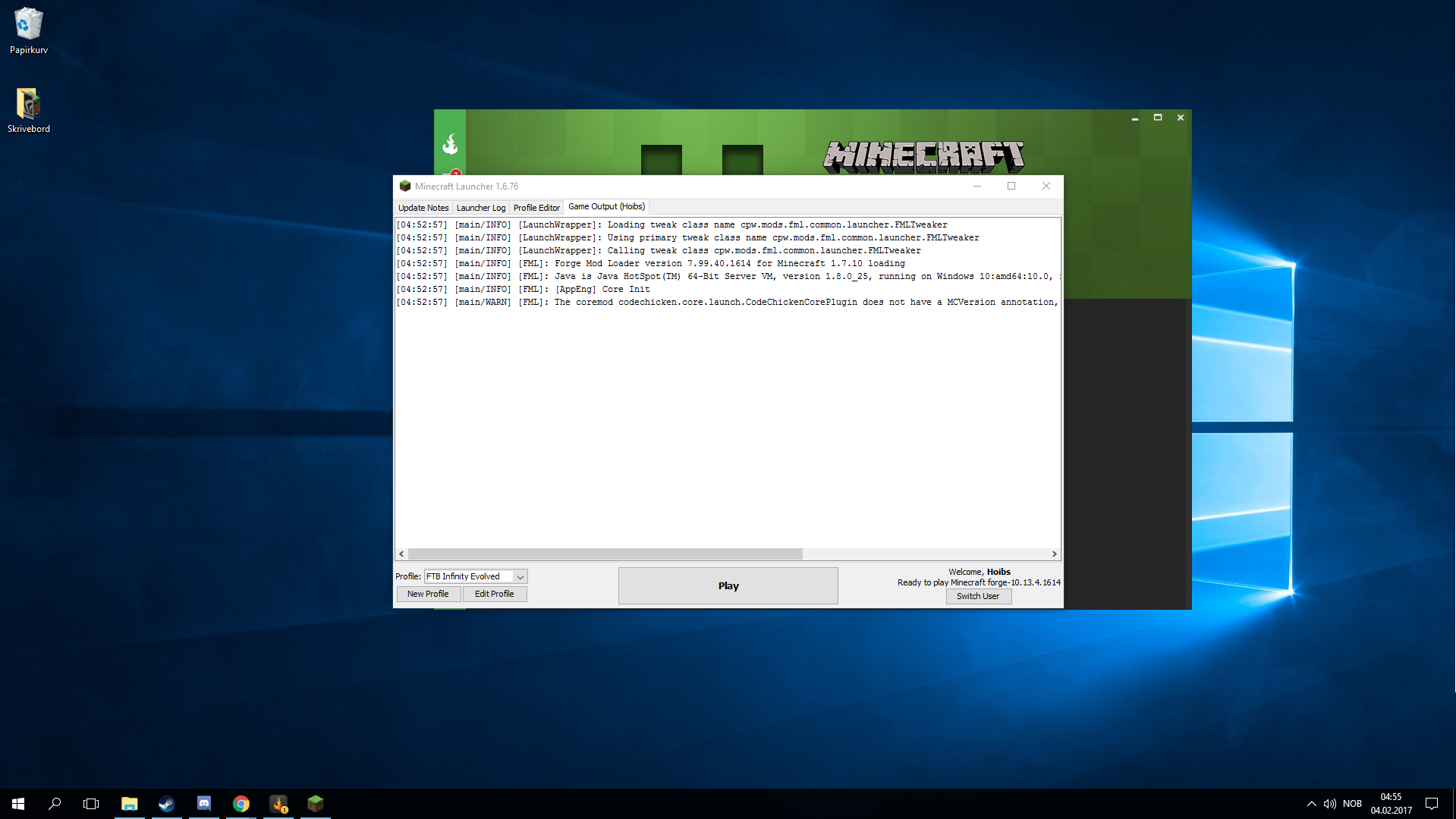This screenshot has width=1456, height=819.
Task: Click the Play button
Action: (728, 585)
